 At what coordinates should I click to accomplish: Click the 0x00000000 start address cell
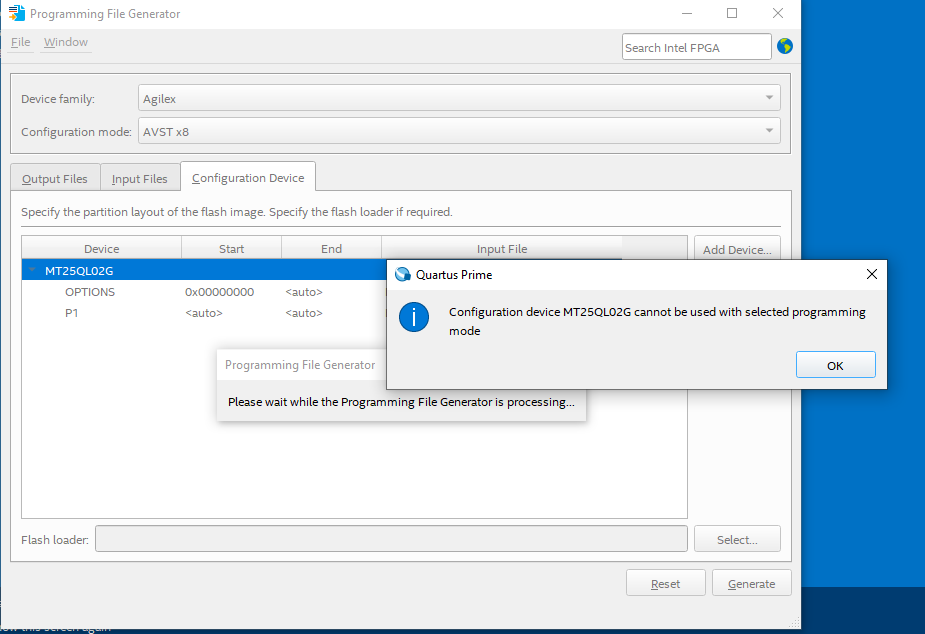coord(219,292)
